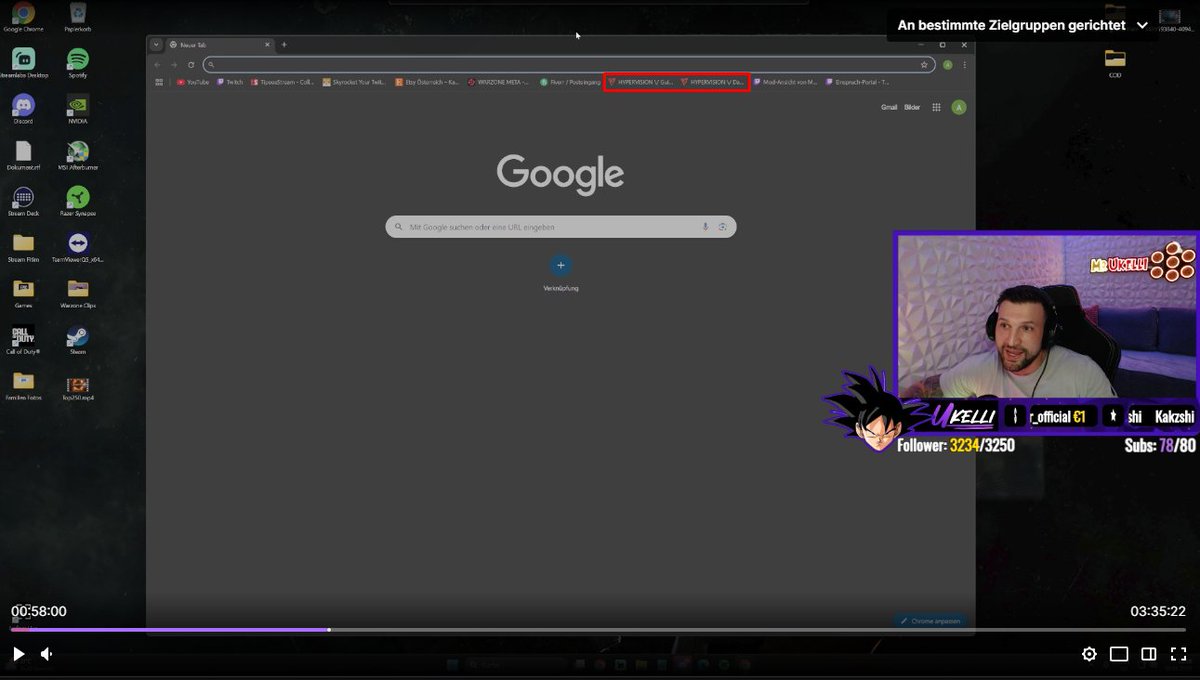Click the video progress bar
1200x680 pixels.
pyautogui.click(x=598, y=630)
